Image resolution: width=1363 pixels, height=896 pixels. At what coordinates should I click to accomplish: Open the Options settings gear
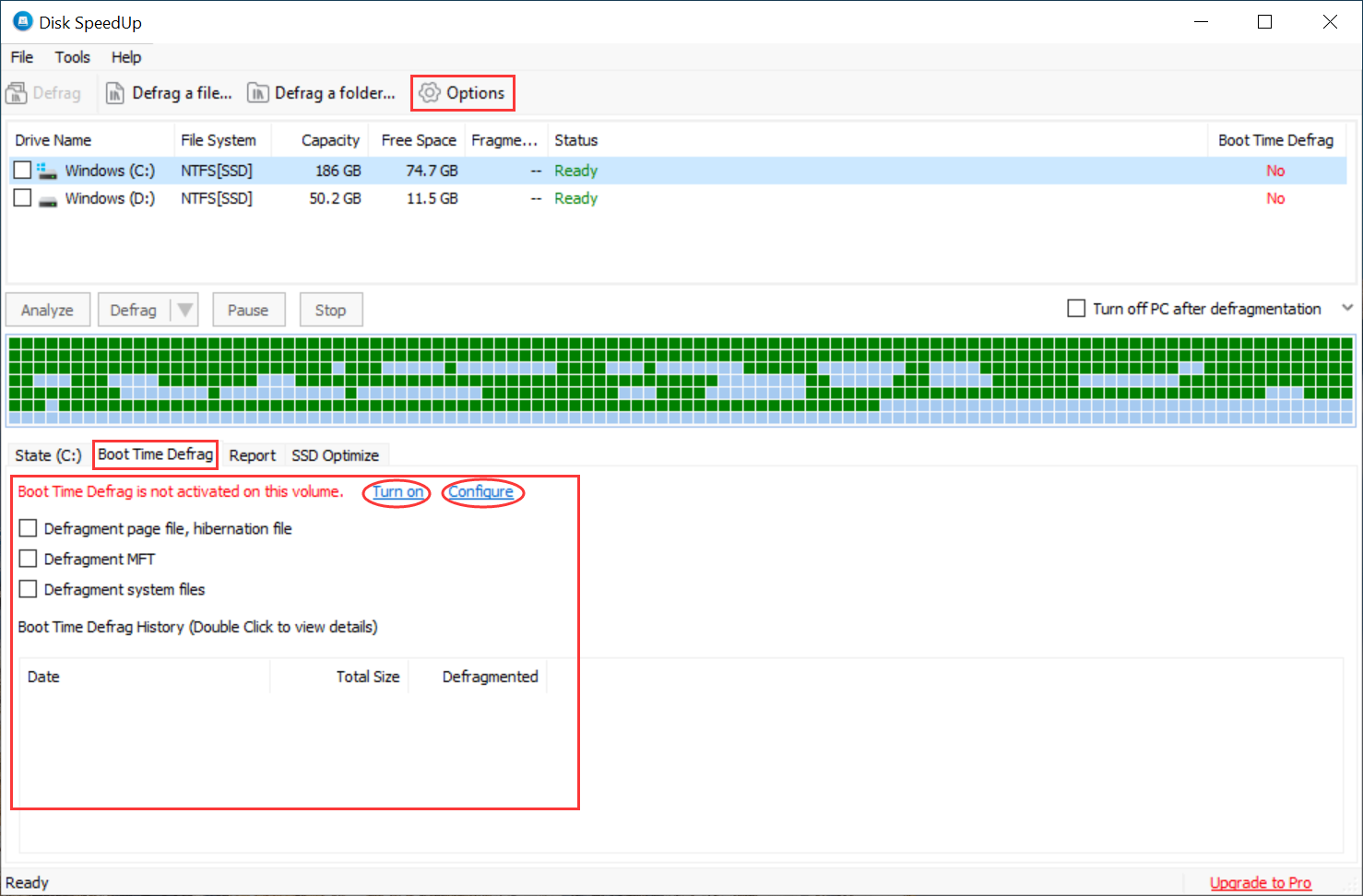[x=462, y=92]
